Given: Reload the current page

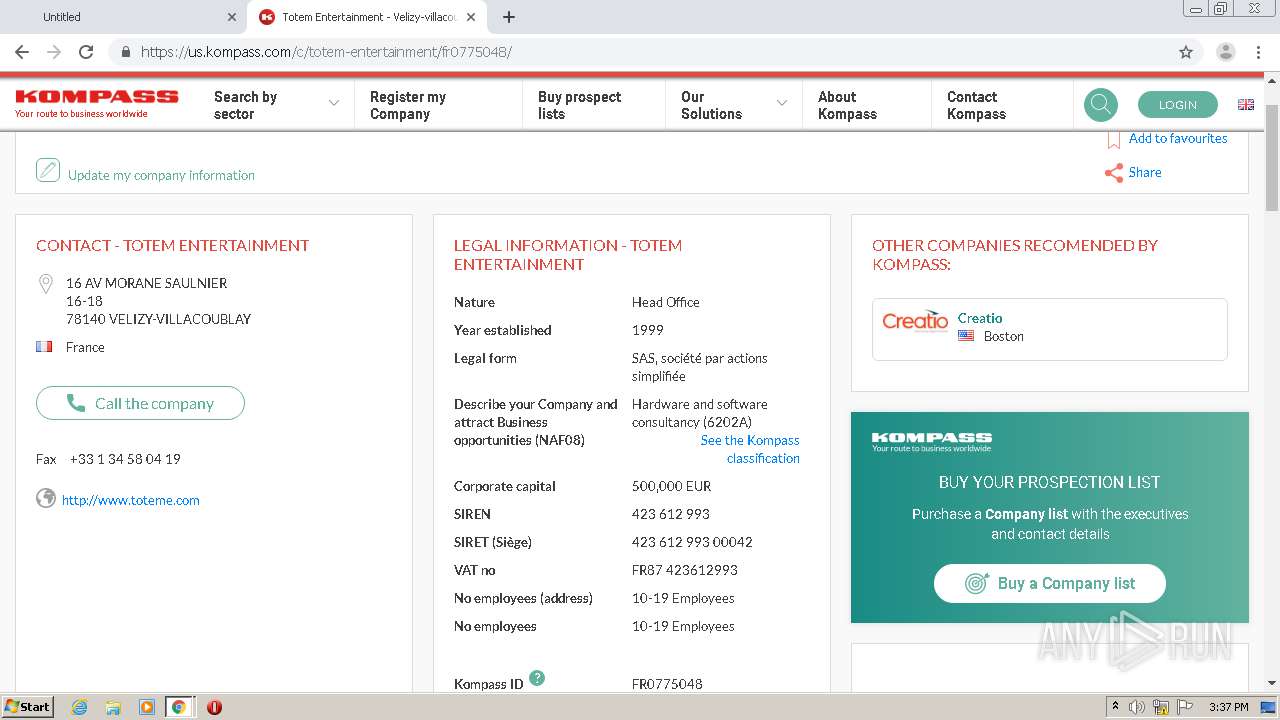Looking at the screenshot, I should (86, 52).
